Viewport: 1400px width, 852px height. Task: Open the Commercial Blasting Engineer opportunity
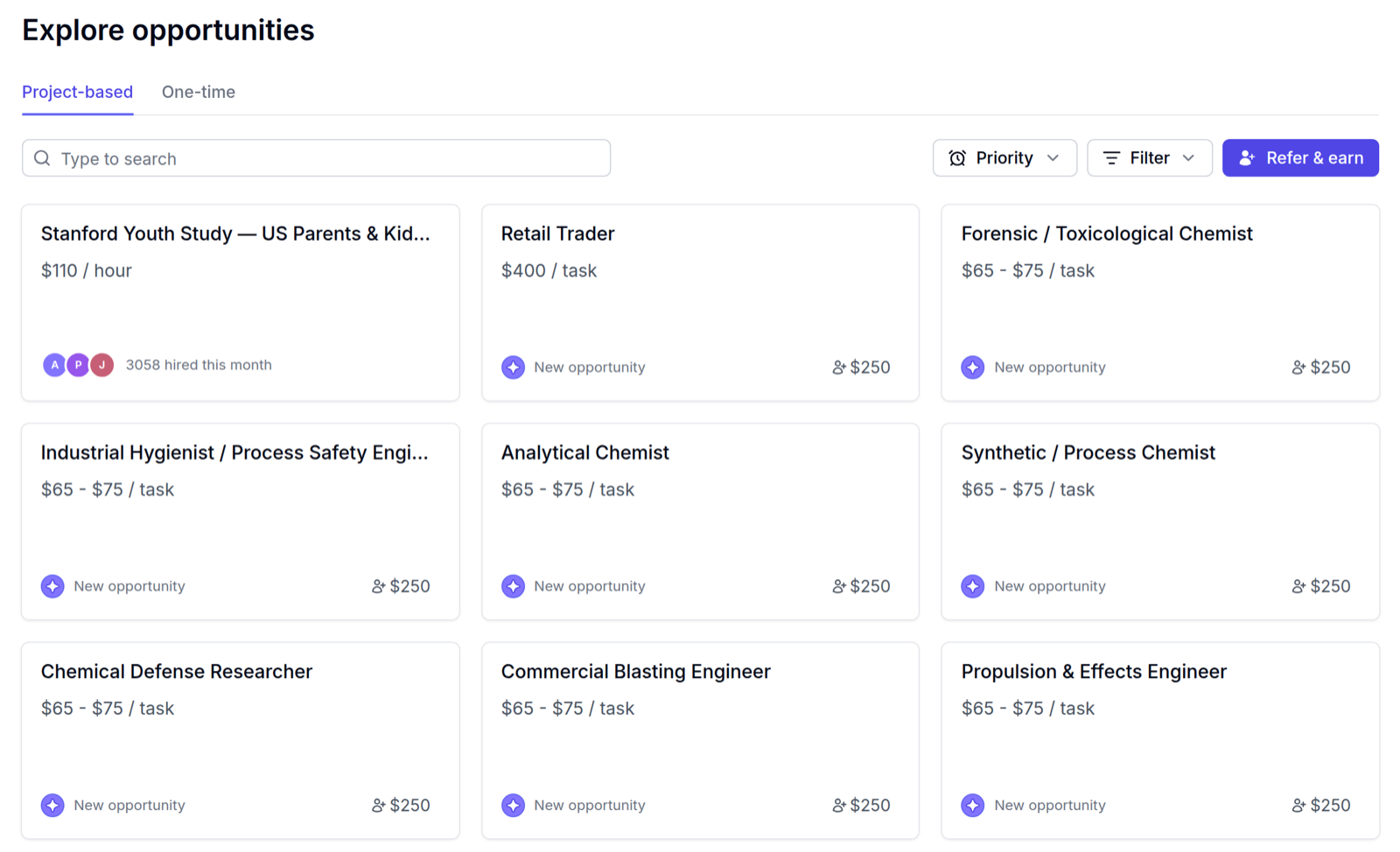700,741
